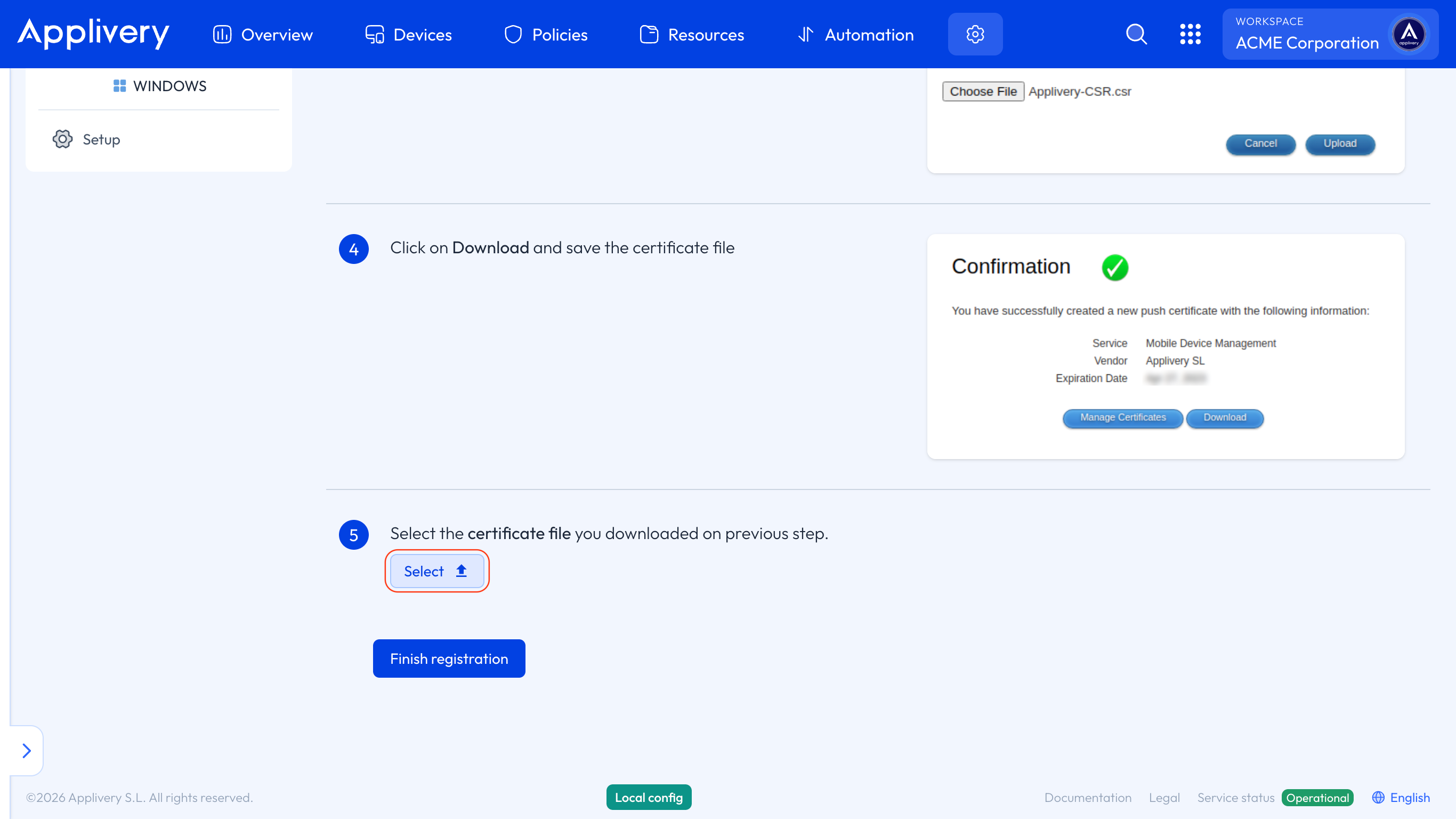Select the WINDOWS platform tab
Viewport: 1456px width, 819px height.
159,86
